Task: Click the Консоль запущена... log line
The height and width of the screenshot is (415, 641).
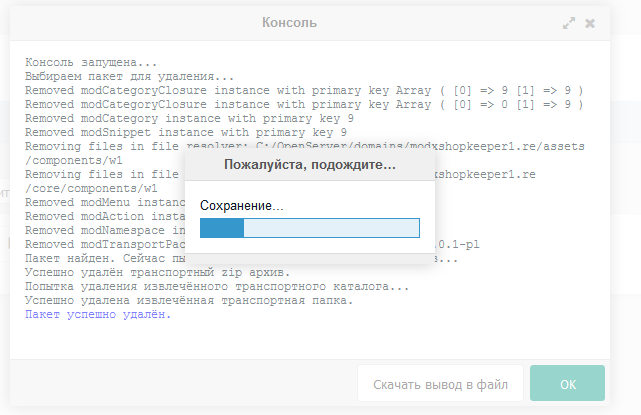Action: 91,62
